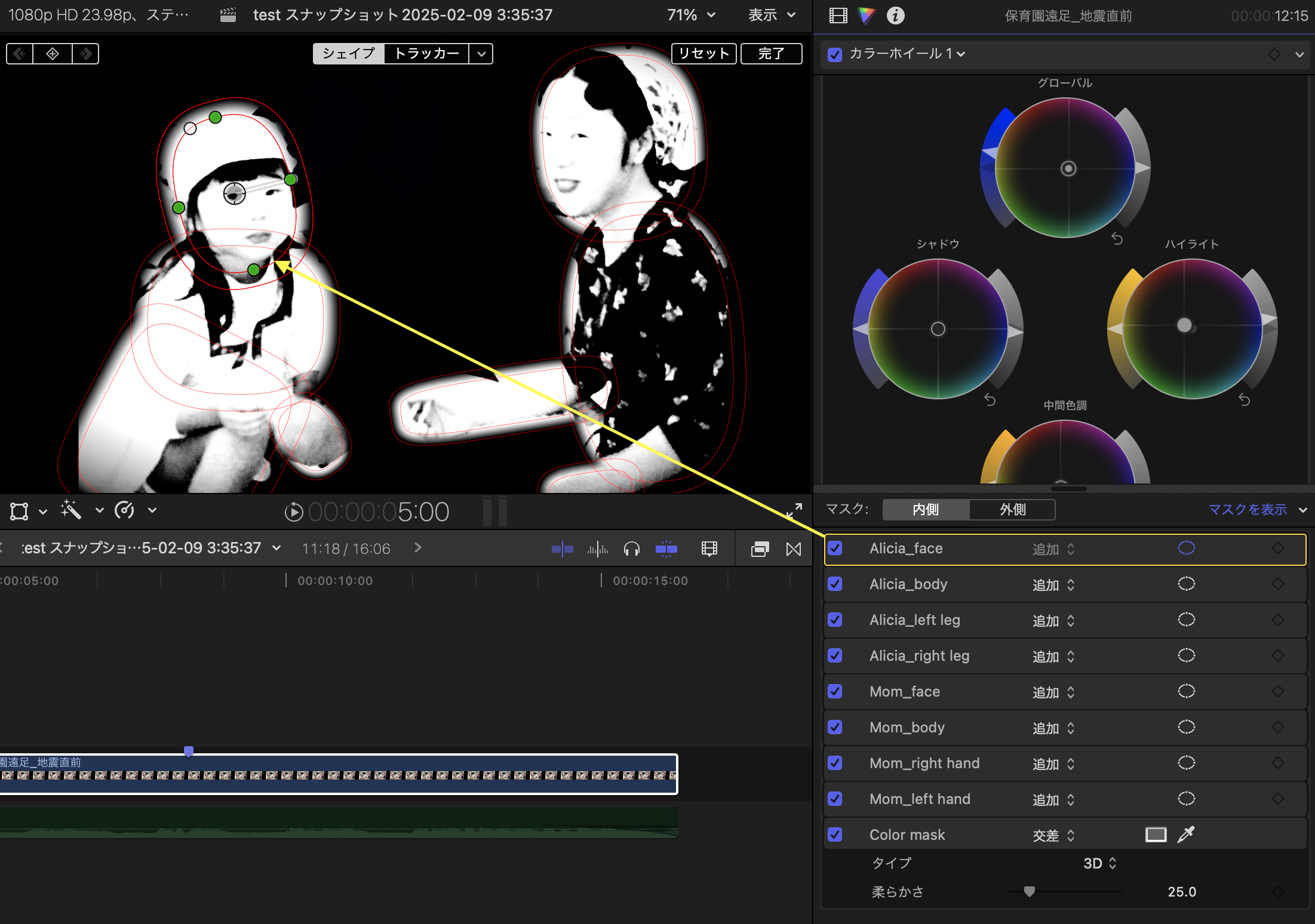Click the viewer fullscreen expand arrows
Screen dimensions: 1315x924
coord(794,510)
